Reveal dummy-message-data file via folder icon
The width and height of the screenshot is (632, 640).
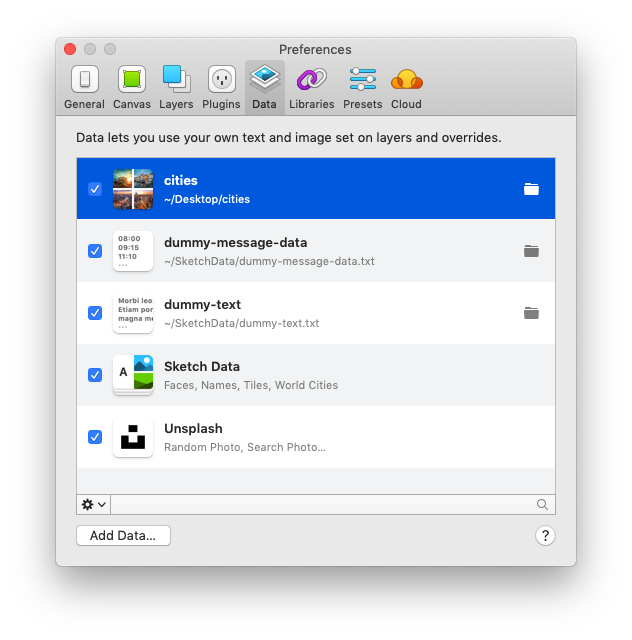coord(531,251)
